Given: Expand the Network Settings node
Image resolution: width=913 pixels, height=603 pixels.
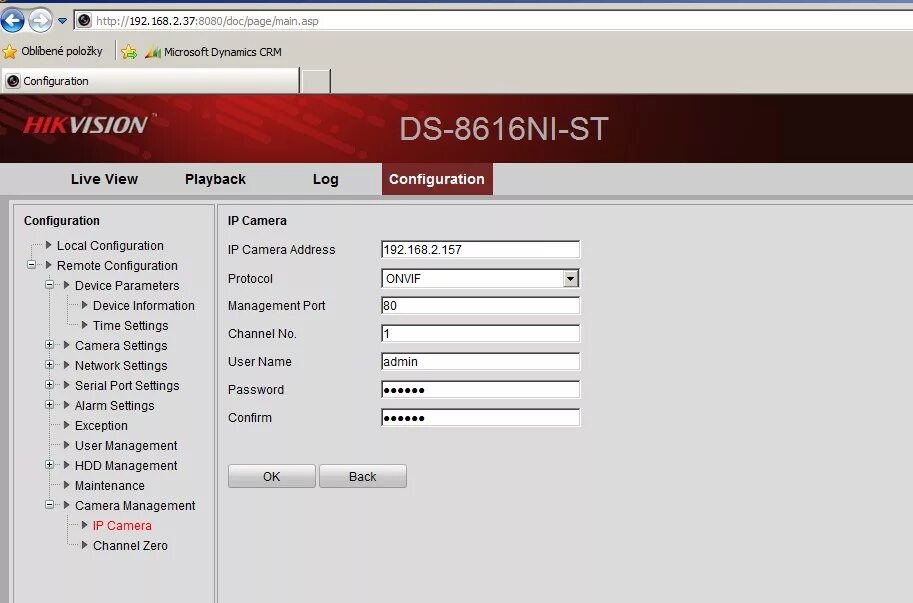Looking at the screenshot, I should (49, 365).
